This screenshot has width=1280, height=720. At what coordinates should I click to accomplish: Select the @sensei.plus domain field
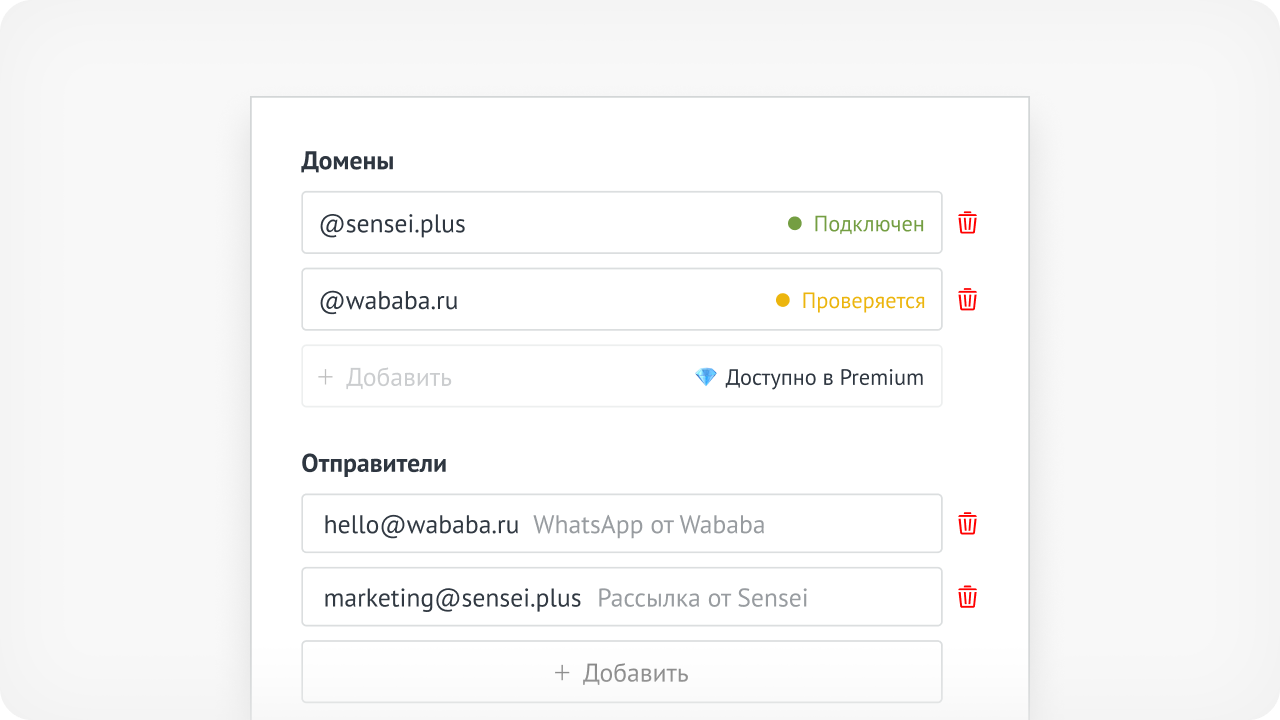click(x=621, y=223)
